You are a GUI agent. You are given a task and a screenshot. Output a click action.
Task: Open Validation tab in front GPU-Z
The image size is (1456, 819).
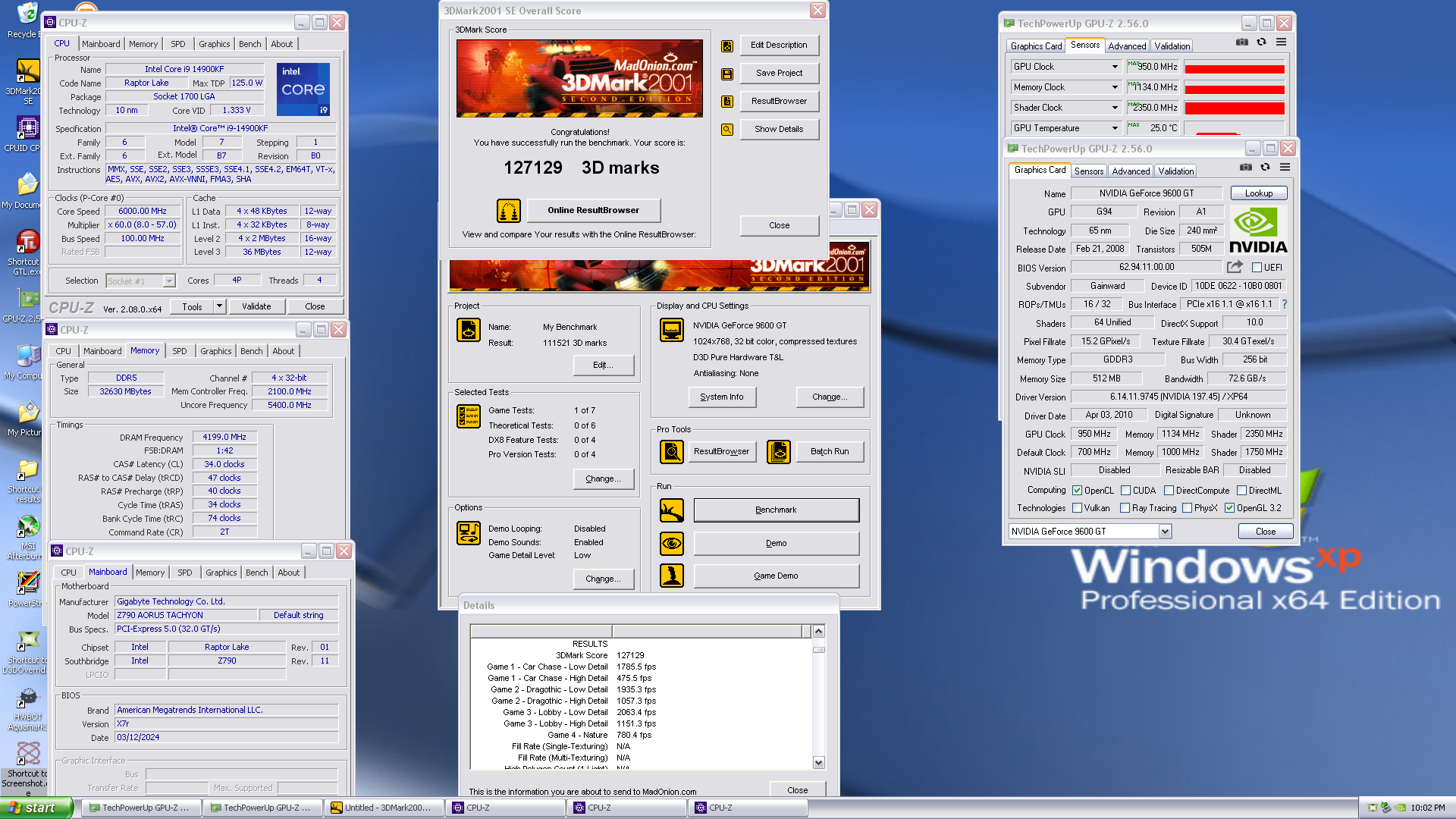coord(1176,171)
